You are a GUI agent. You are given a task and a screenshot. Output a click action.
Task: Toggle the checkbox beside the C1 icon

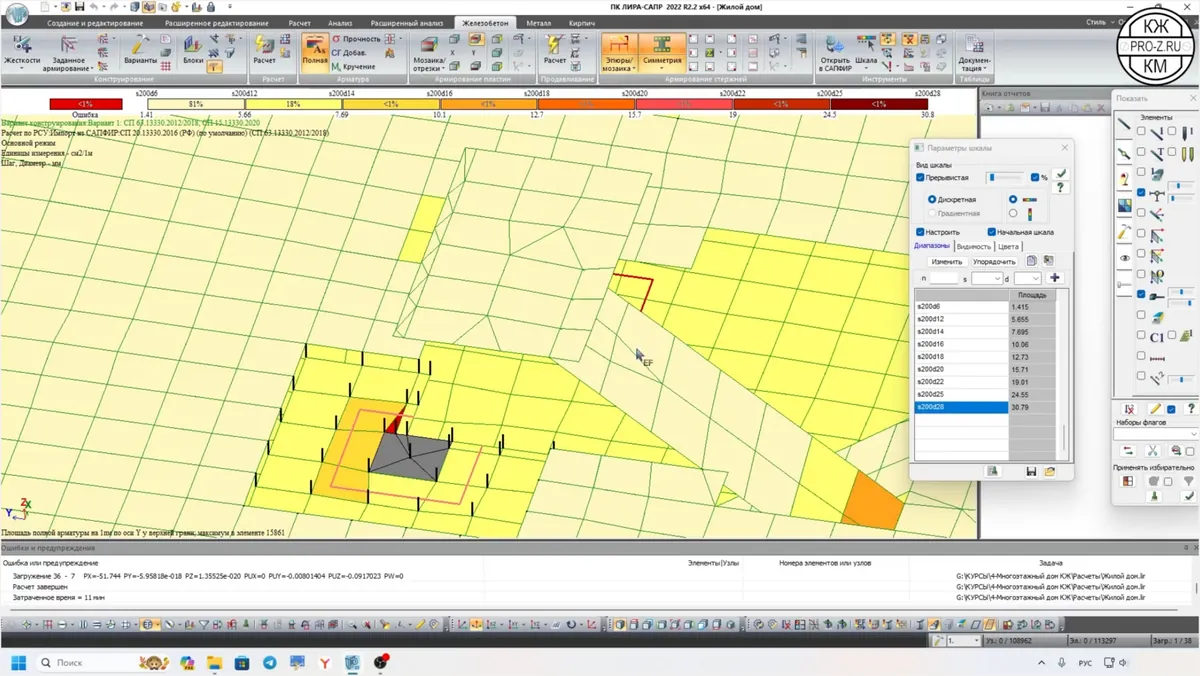(x=1141, y=336)
